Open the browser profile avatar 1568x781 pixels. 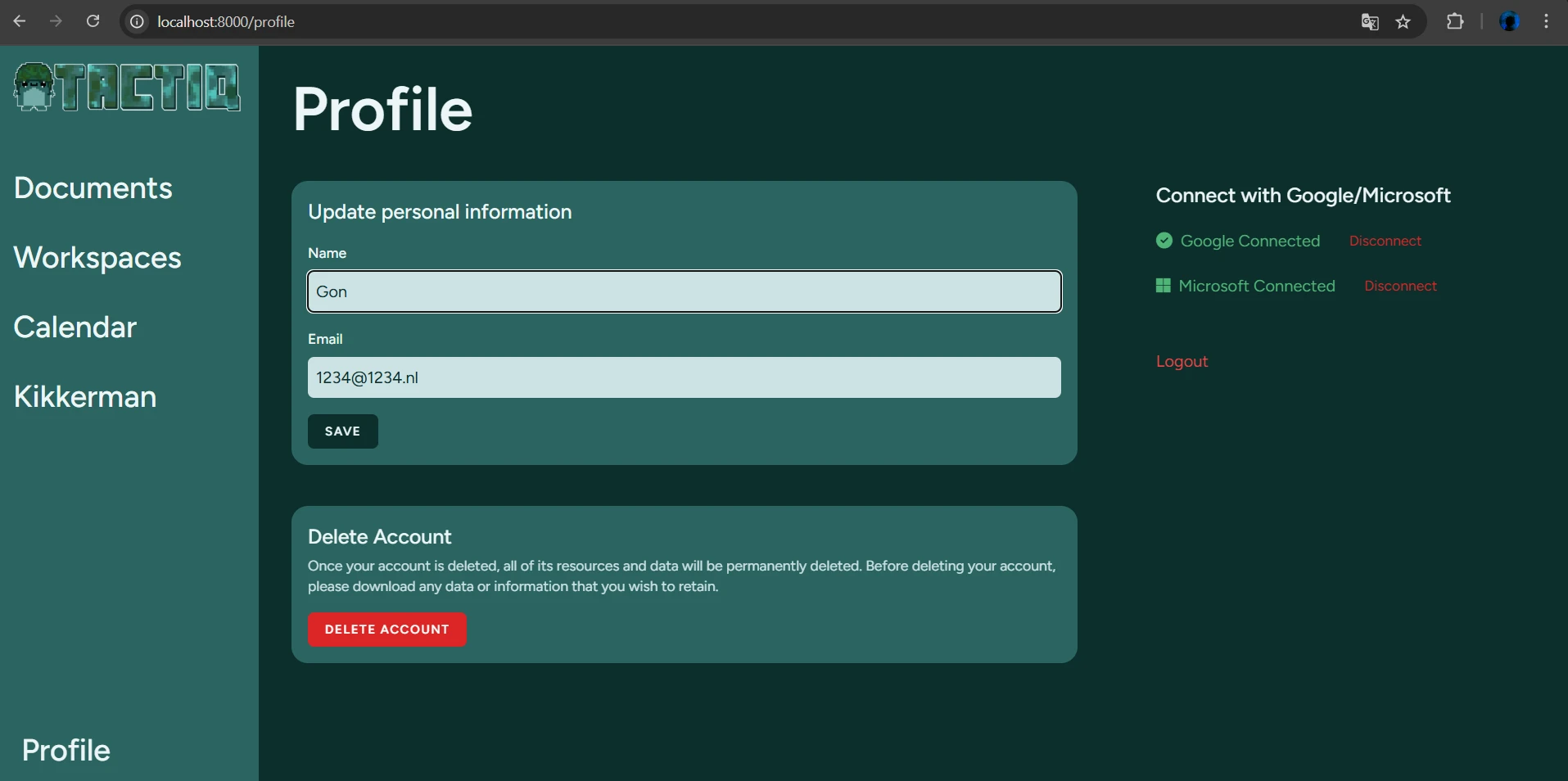coord(1511,21)
